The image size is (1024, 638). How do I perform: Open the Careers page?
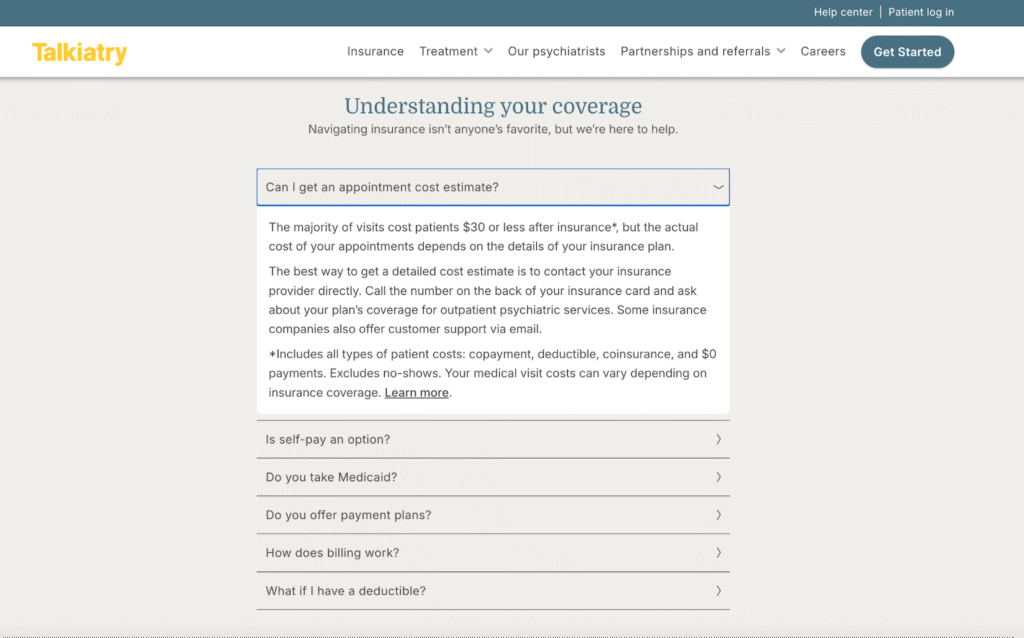(822, 52)
